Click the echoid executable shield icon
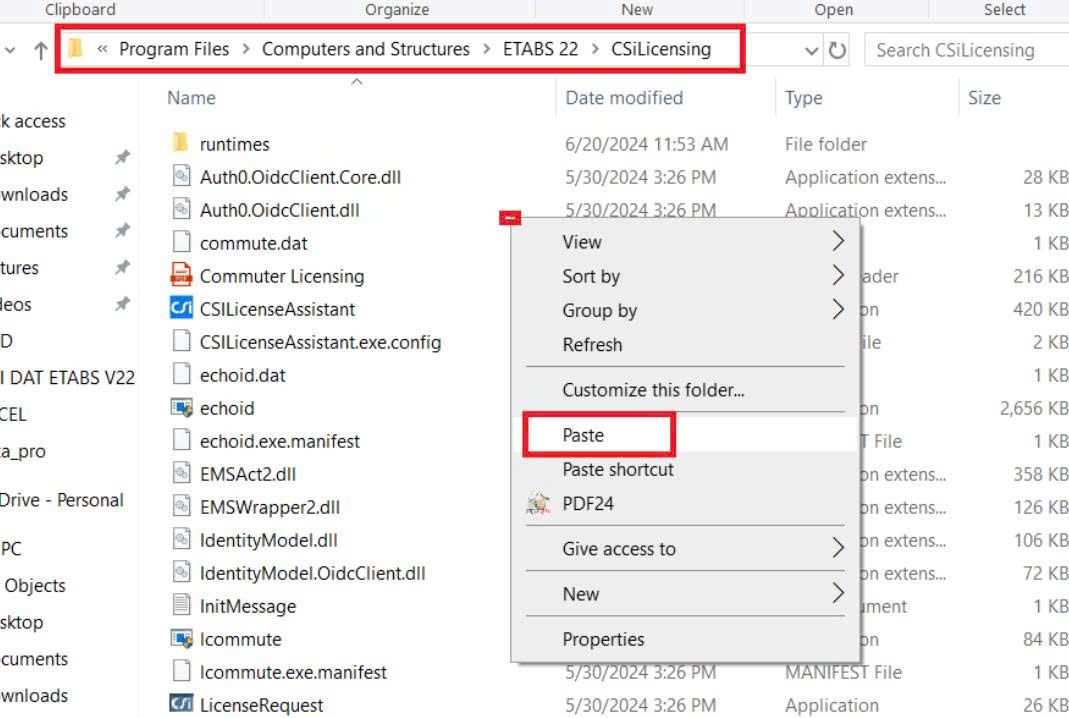This screenshot has height=718, width=1069. point(181,407)
